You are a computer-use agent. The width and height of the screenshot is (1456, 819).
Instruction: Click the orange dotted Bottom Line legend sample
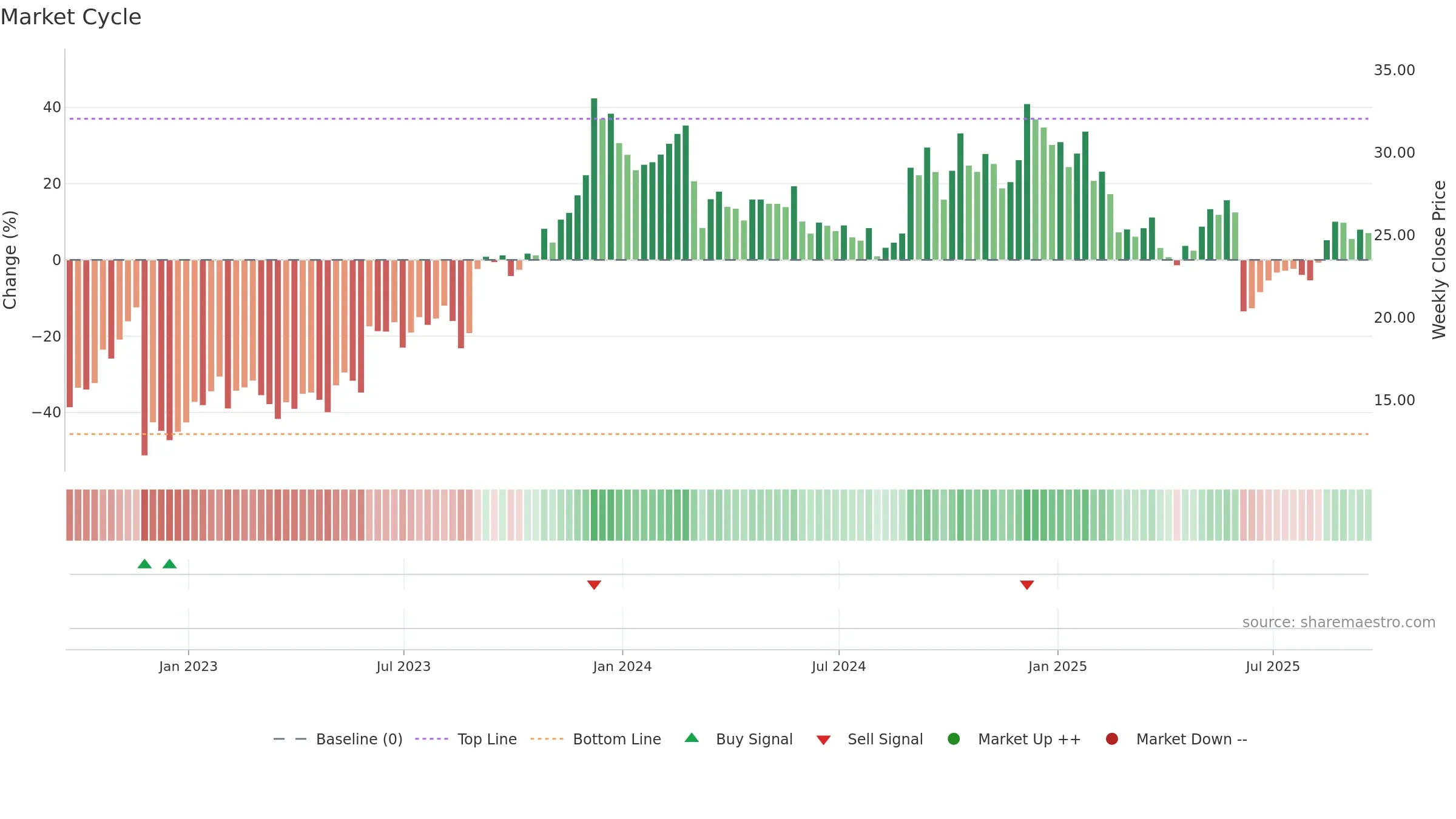coord(547,739)
